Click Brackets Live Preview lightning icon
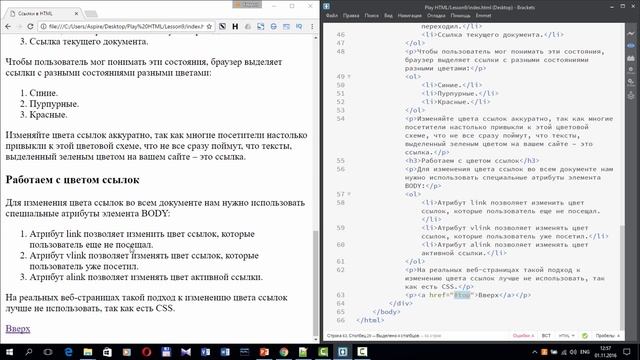Image resolution: width=640 pixels, height=360 pixels. (x=631, y=33)
